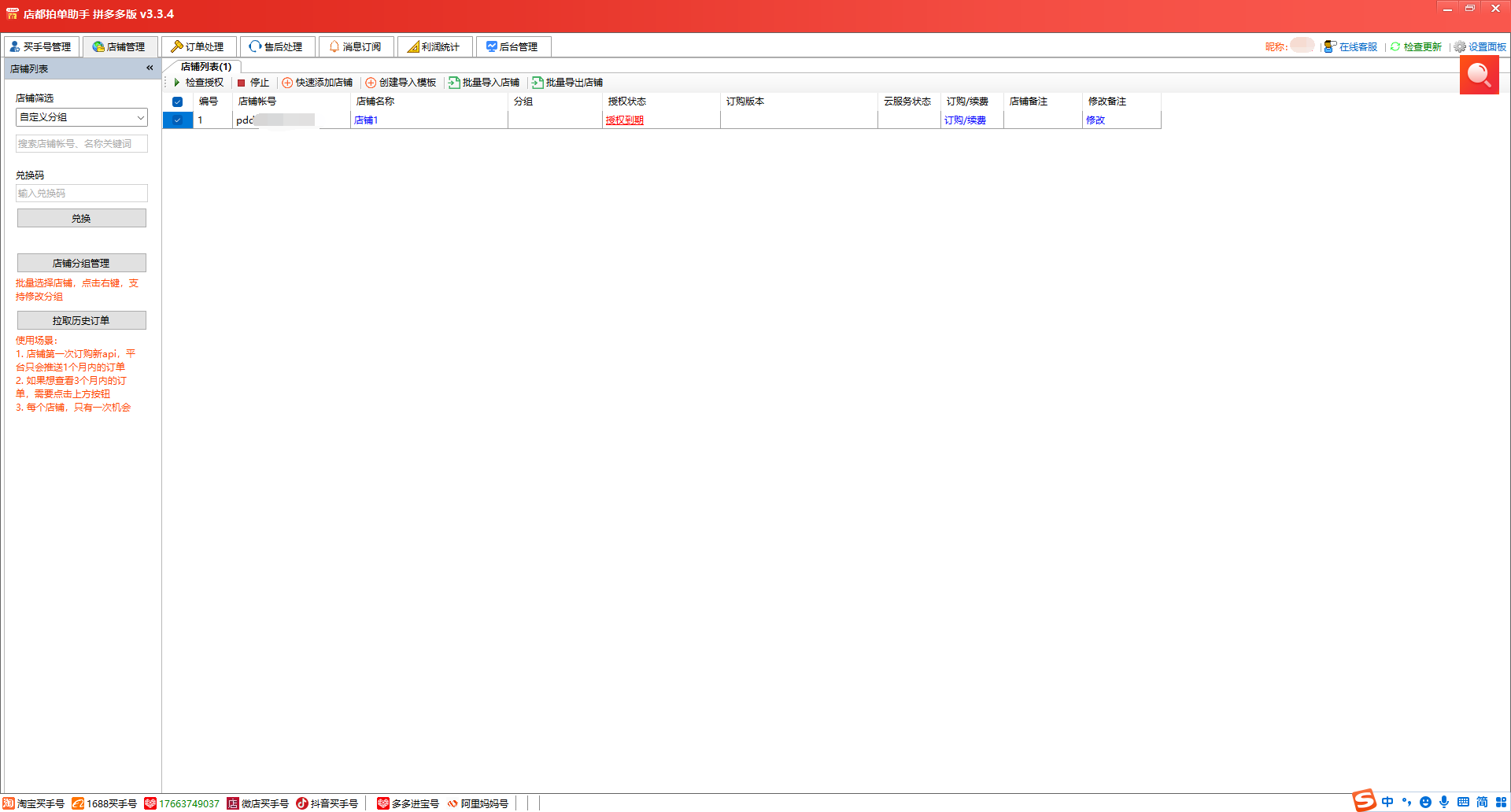
Task: Click 抖音买手号 status bar icon
Action: point(302,803)
